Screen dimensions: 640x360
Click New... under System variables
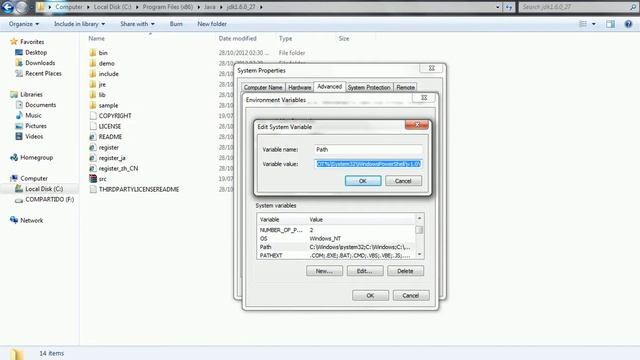tap(324, 271)
